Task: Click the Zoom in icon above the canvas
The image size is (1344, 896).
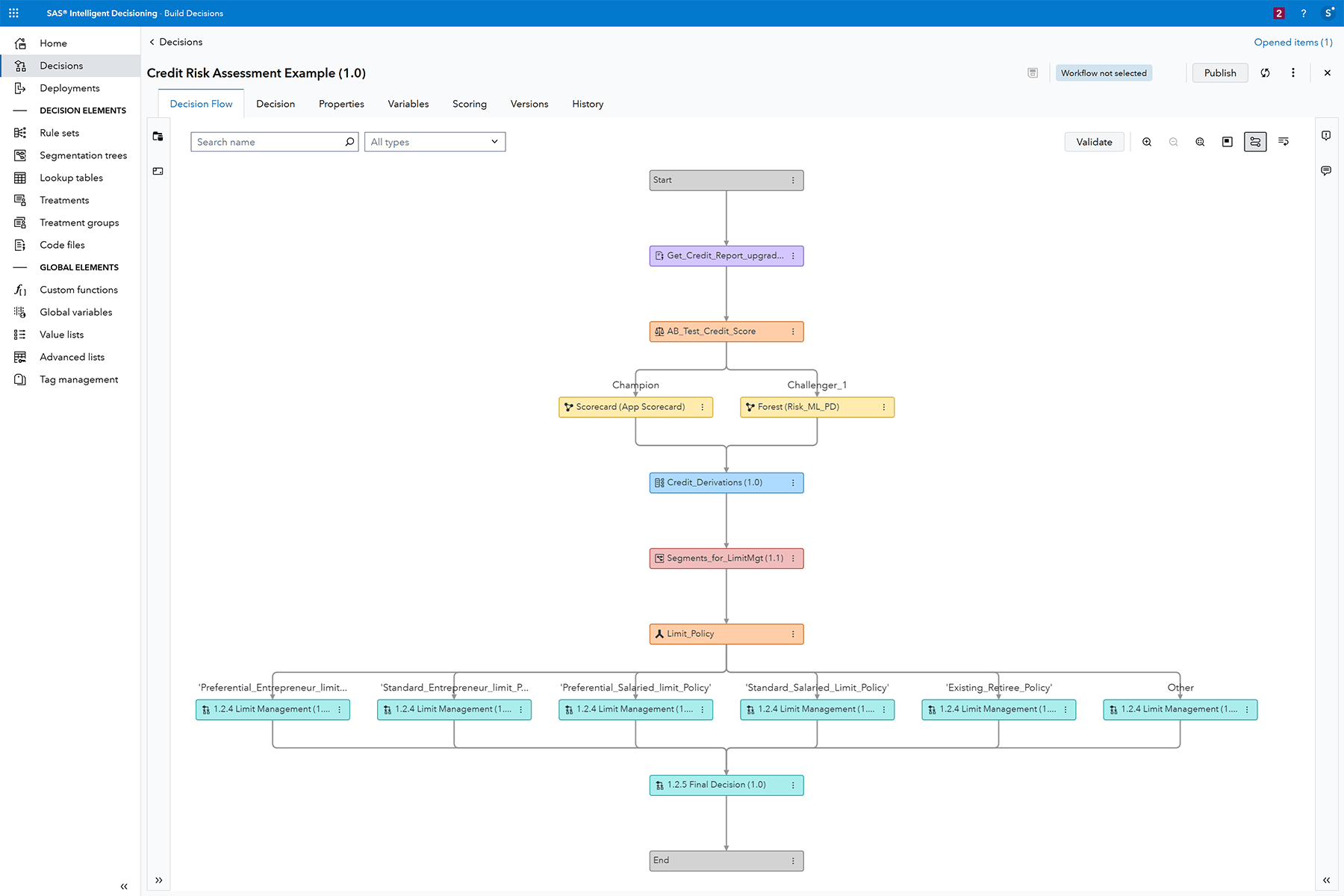Action: click(1147, 141)
